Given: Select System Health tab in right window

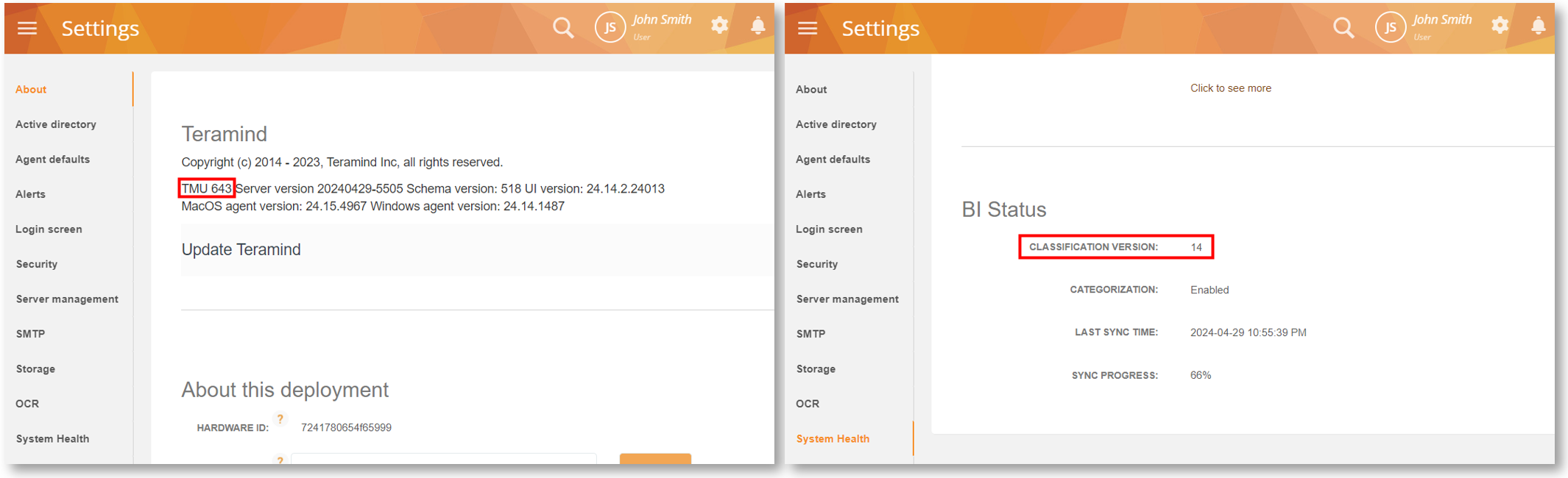Looking at the screenshot, I should click(833, 438).
